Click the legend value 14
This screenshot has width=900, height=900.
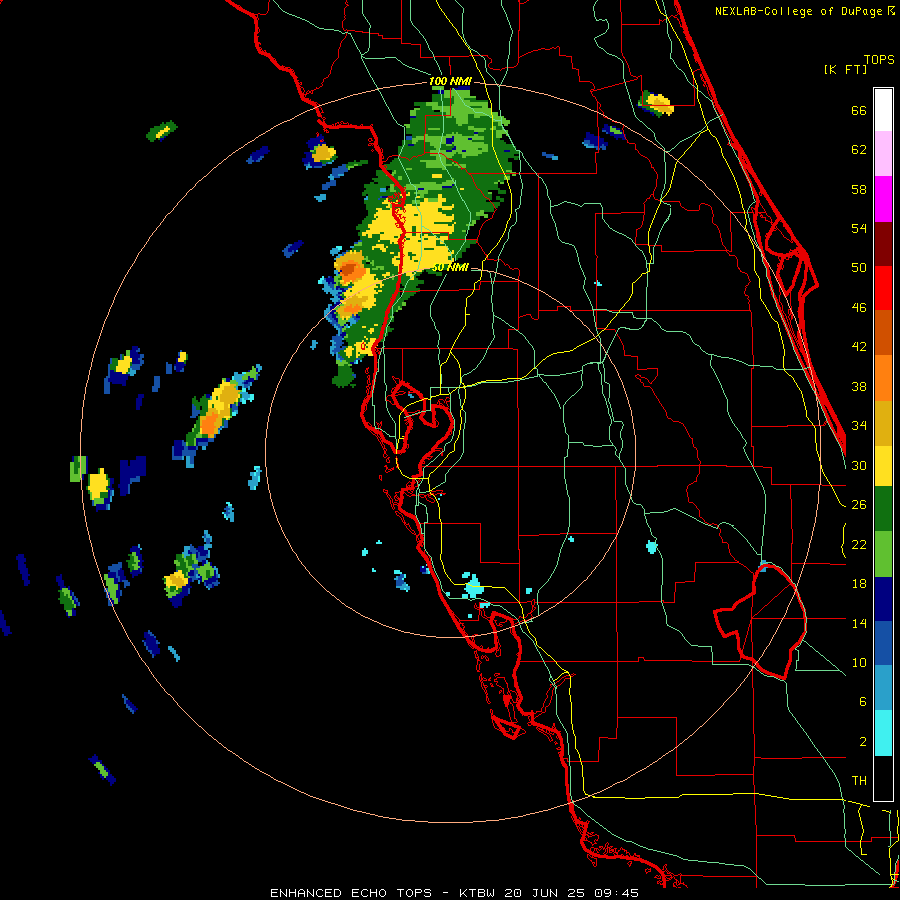tap(859, 623)
